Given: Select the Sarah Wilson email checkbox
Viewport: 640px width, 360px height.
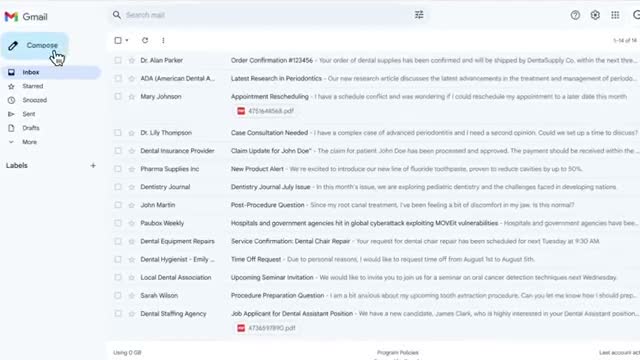Looking at the screenshot, I should [x=118, y=296].
